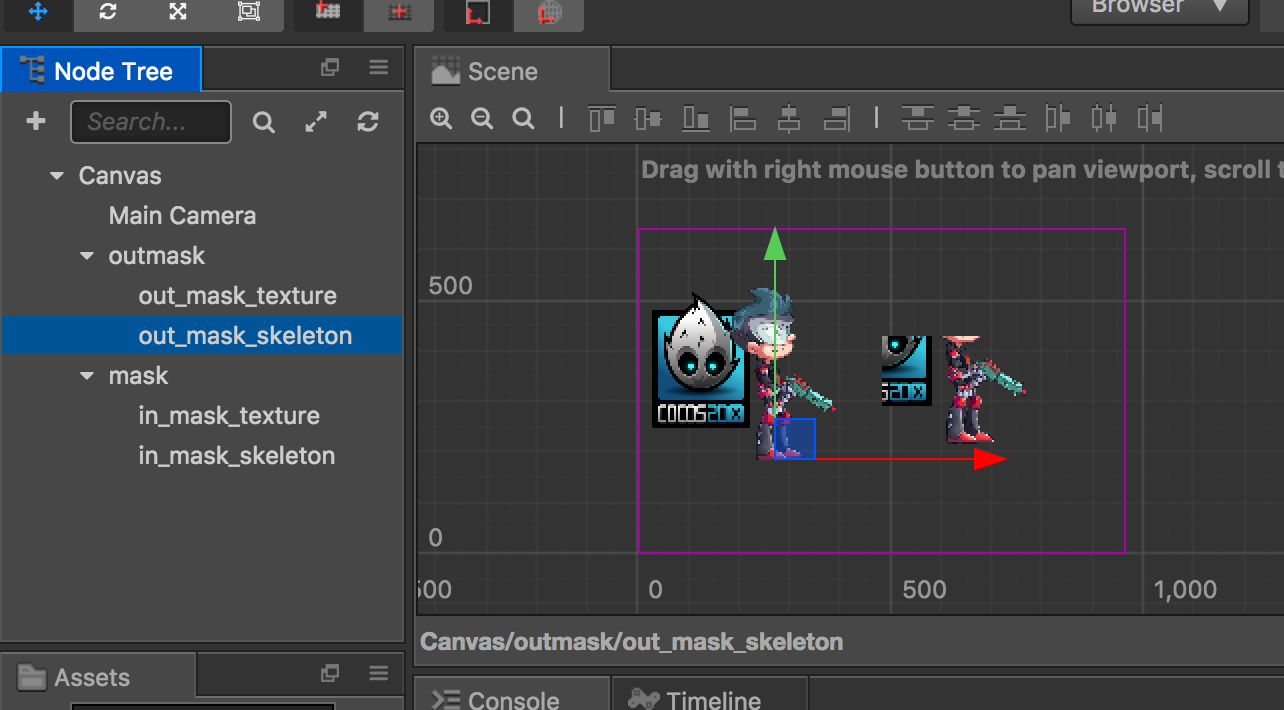Distribute nodes by right edges

[1150, 119]
